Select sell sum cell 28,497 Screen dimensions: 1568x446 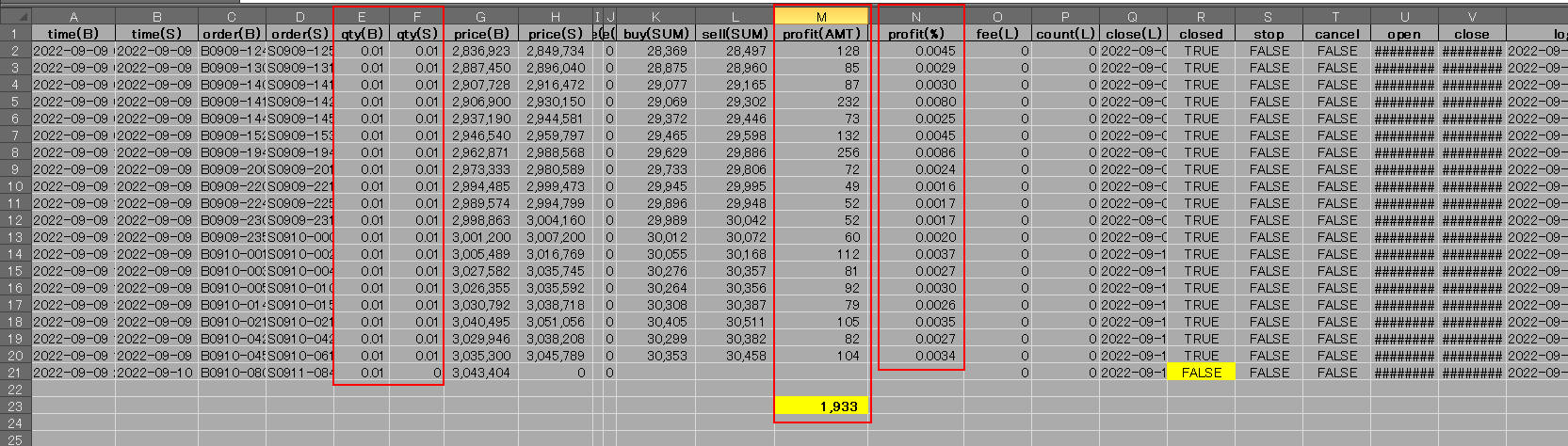(x=735, y=51)
